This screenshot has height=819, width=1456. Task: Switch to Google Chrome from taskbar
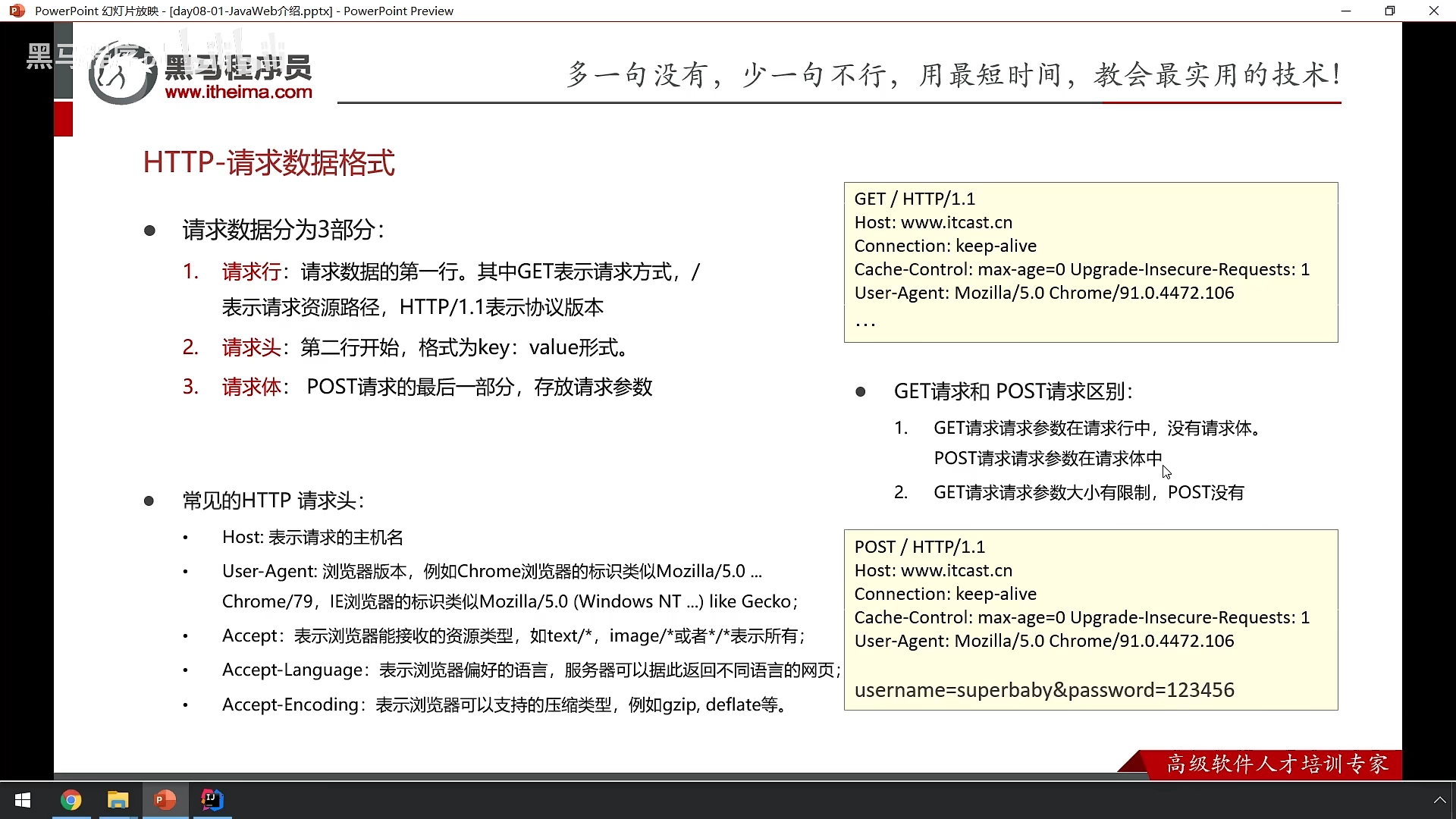point(71,800)
